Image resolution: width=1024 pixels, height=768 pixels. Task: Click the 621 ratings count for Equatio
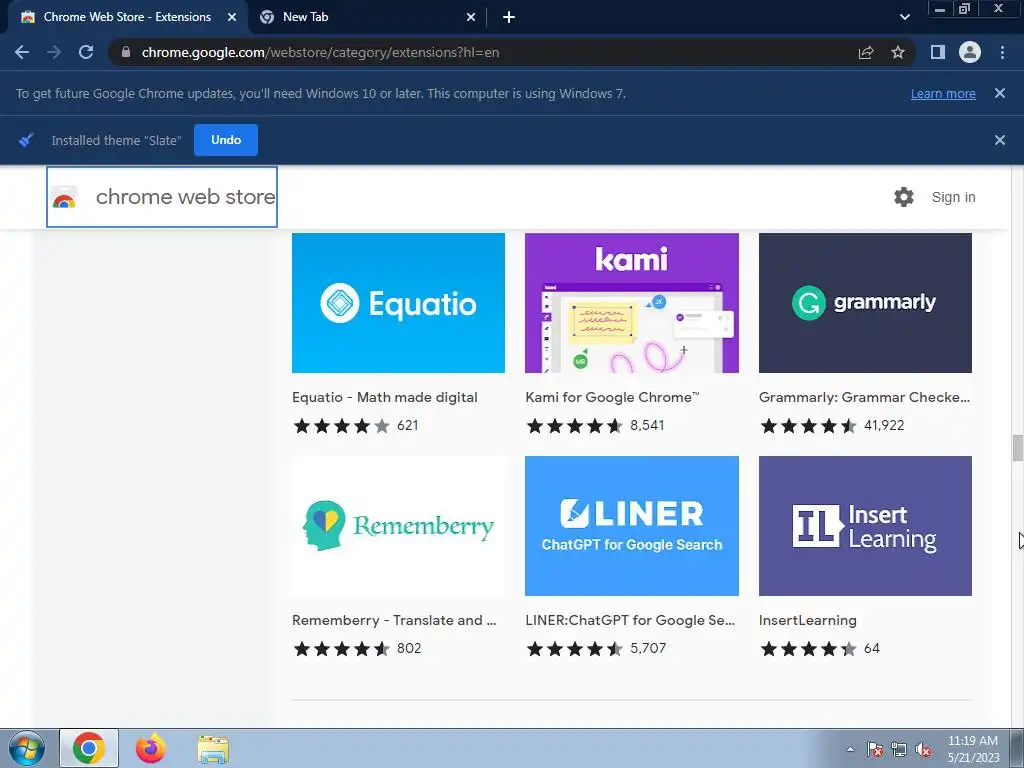click(408, 426)
